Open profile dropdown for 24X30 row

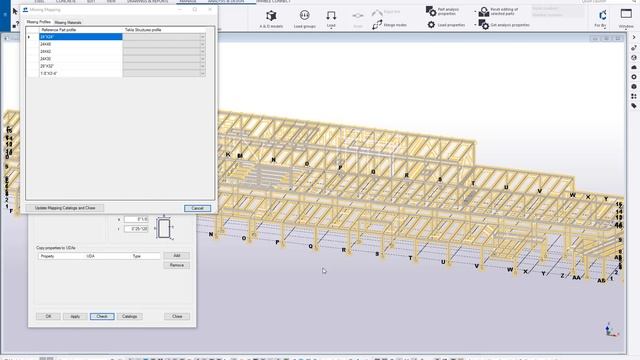202,59
